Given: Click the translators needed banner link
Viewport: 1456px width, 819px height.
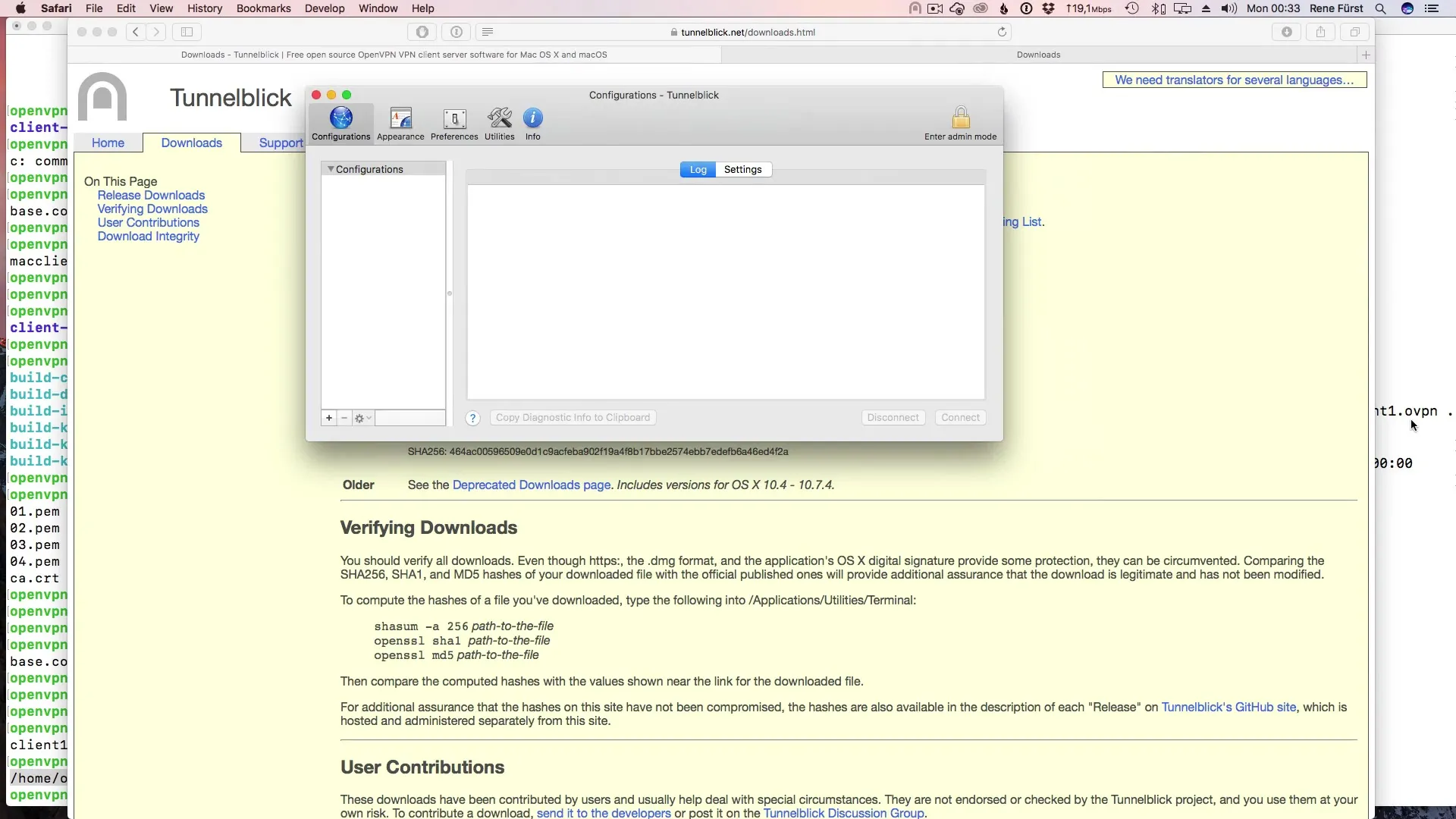Looking at the screenshot, I should (1234, 80).
